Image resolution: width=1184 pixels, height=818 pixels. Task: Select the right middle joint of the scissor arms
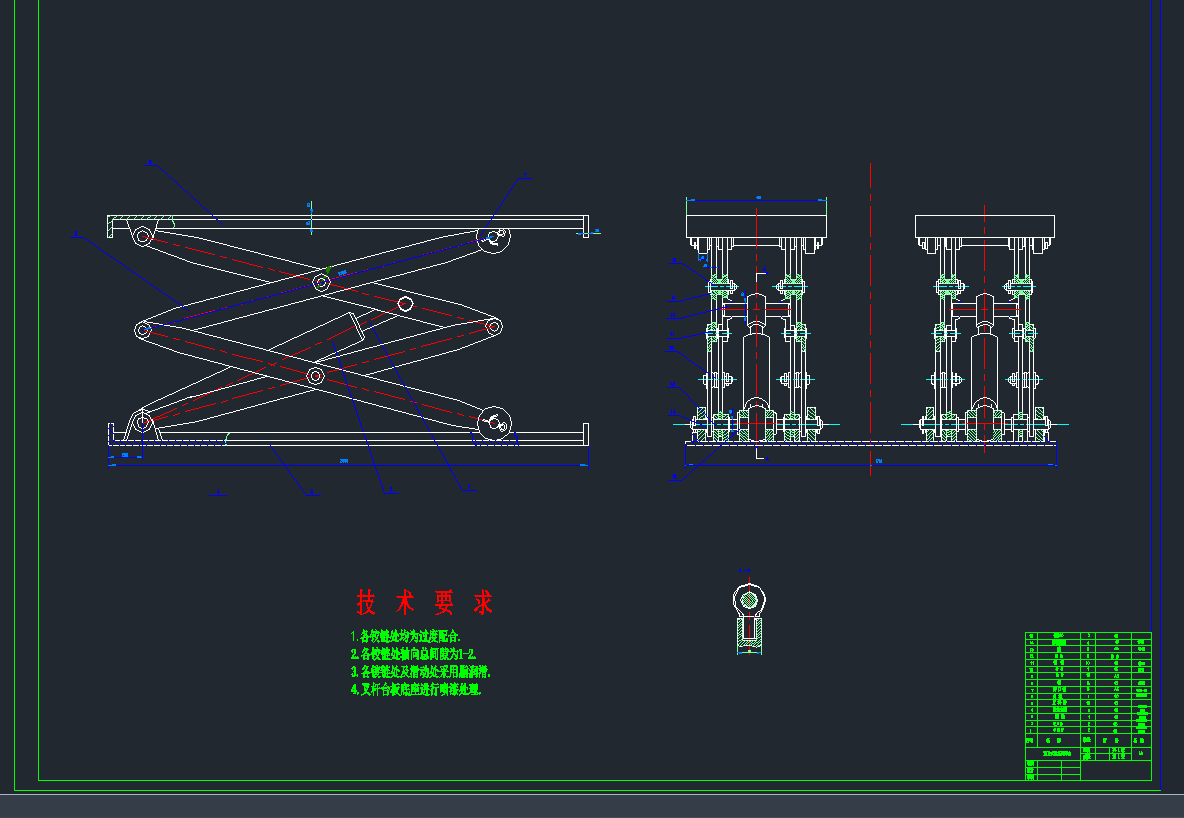tap(493, 326)
